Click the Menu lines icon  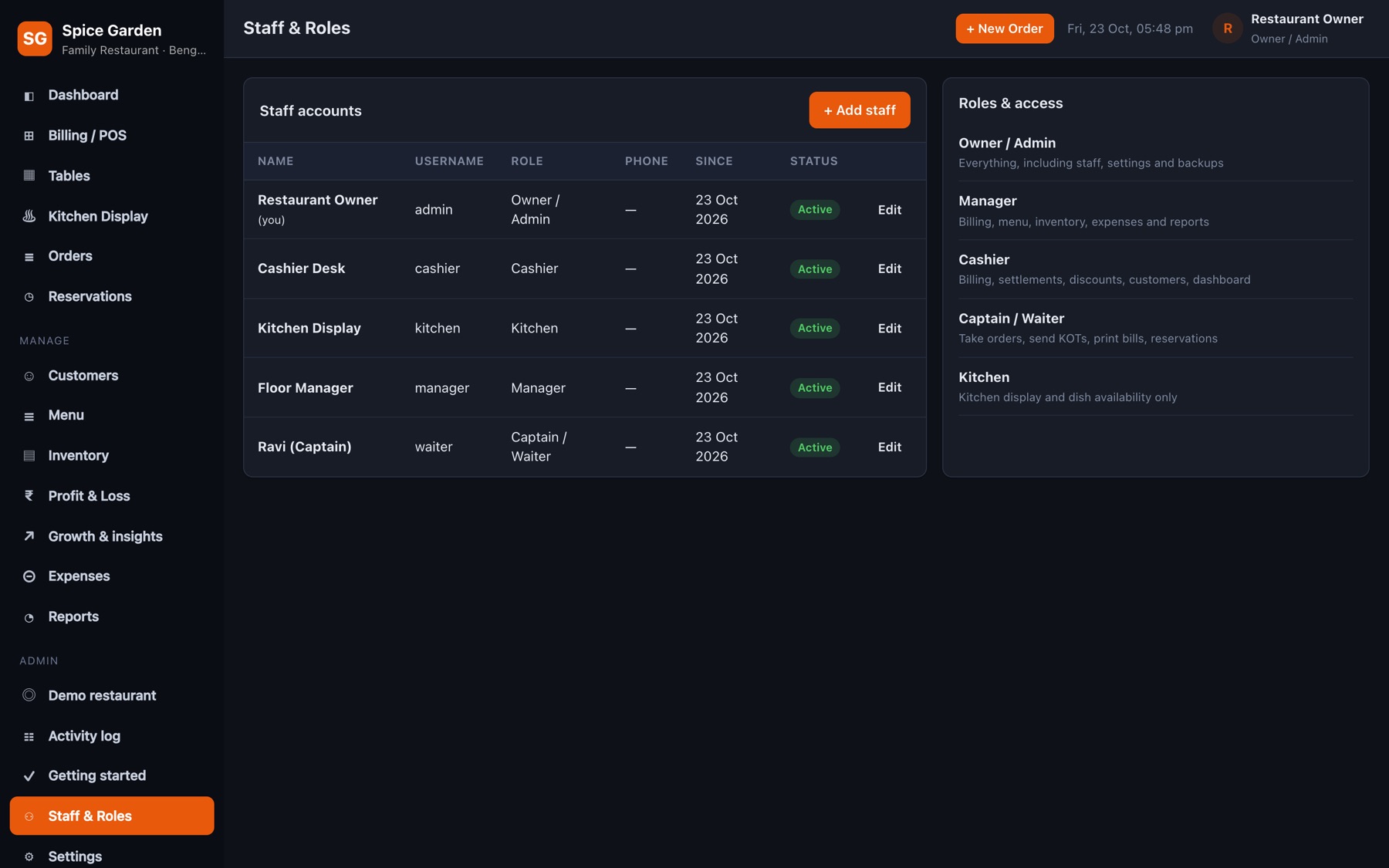(29, 416)
